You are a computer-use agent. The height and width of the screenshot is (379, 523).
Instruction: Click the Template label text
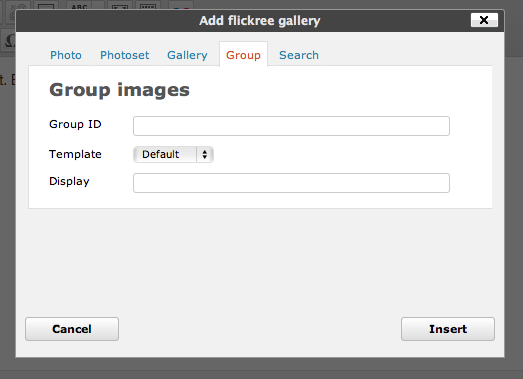(x=75, y=154)
